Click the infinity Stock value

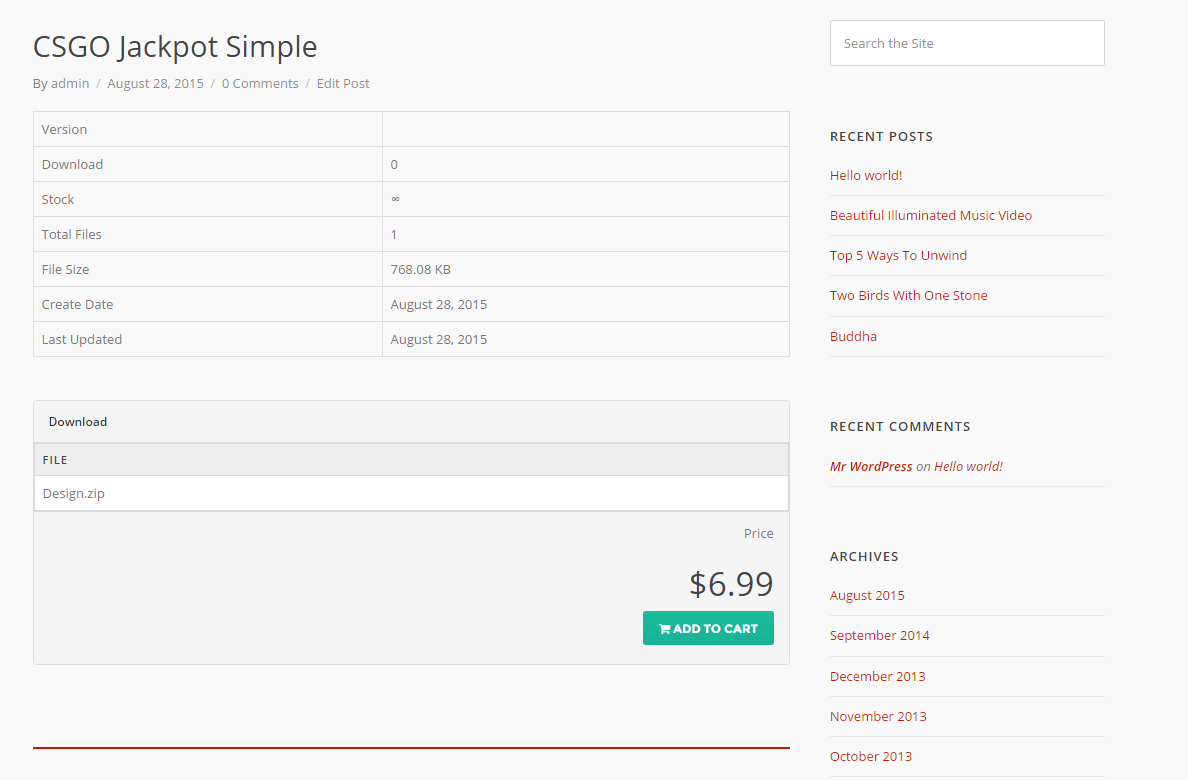point(395,199)
